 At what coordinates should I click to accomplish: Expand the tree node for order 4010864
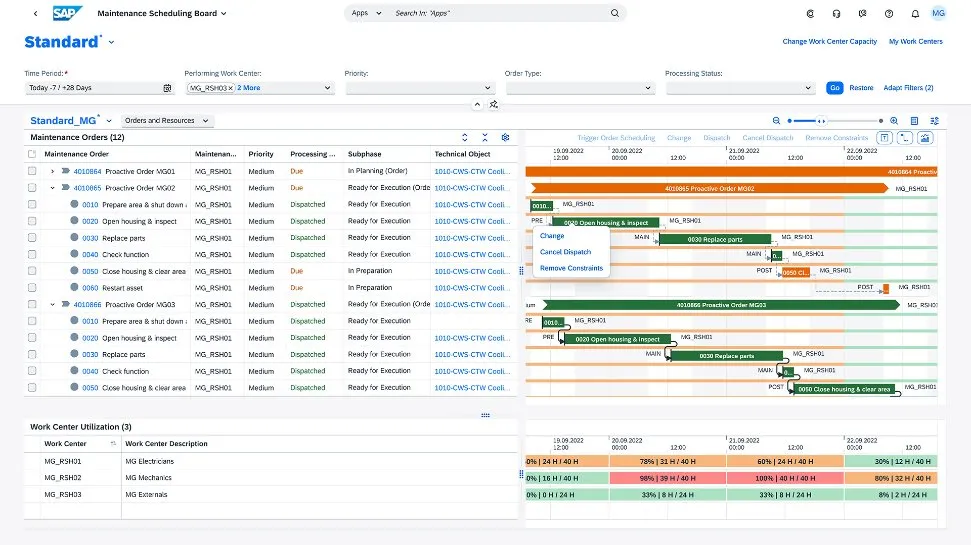[52, 171]
